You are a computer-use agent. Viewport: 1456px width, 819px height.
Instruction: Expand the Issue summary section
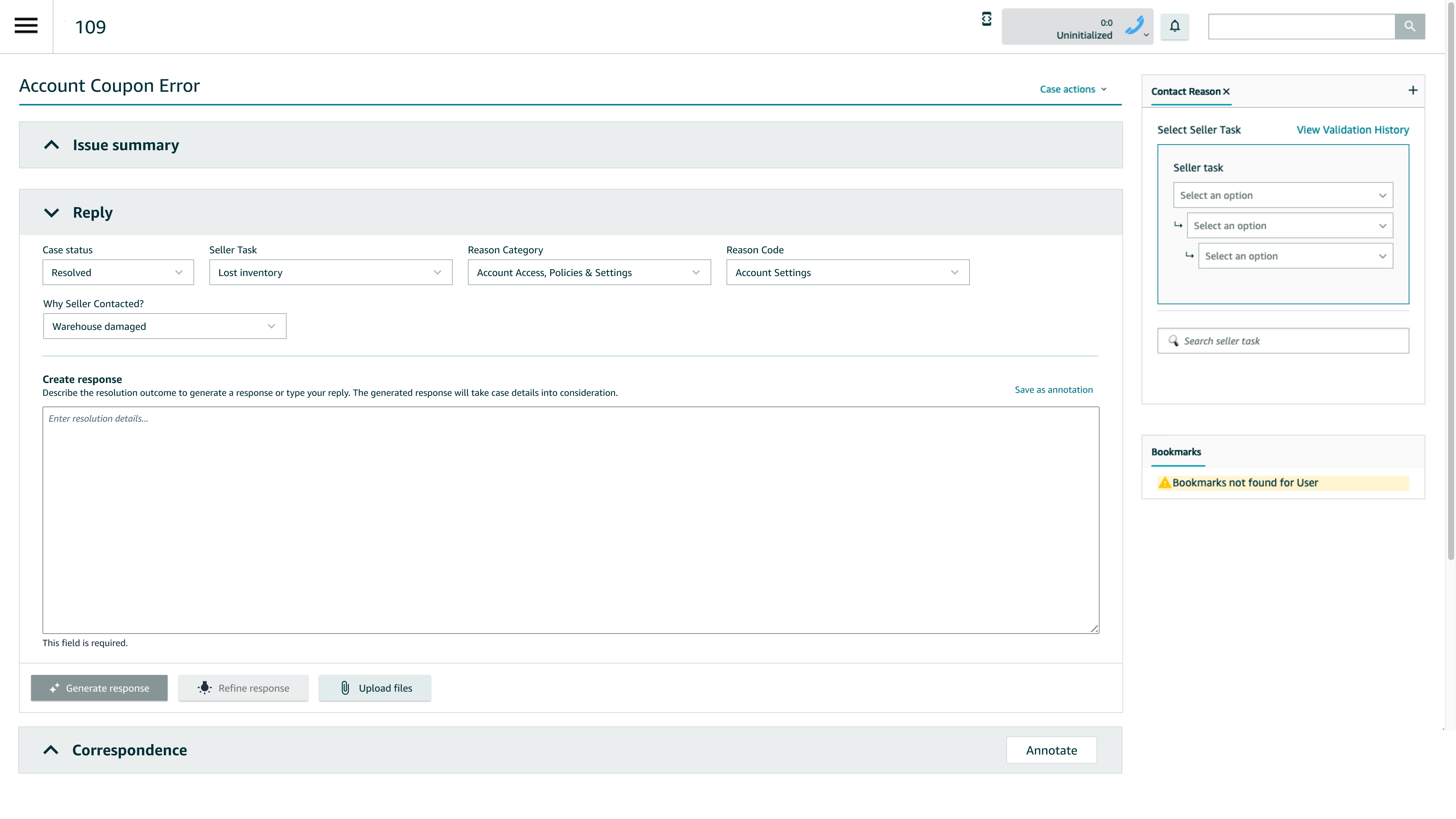[x=52, y=145]
